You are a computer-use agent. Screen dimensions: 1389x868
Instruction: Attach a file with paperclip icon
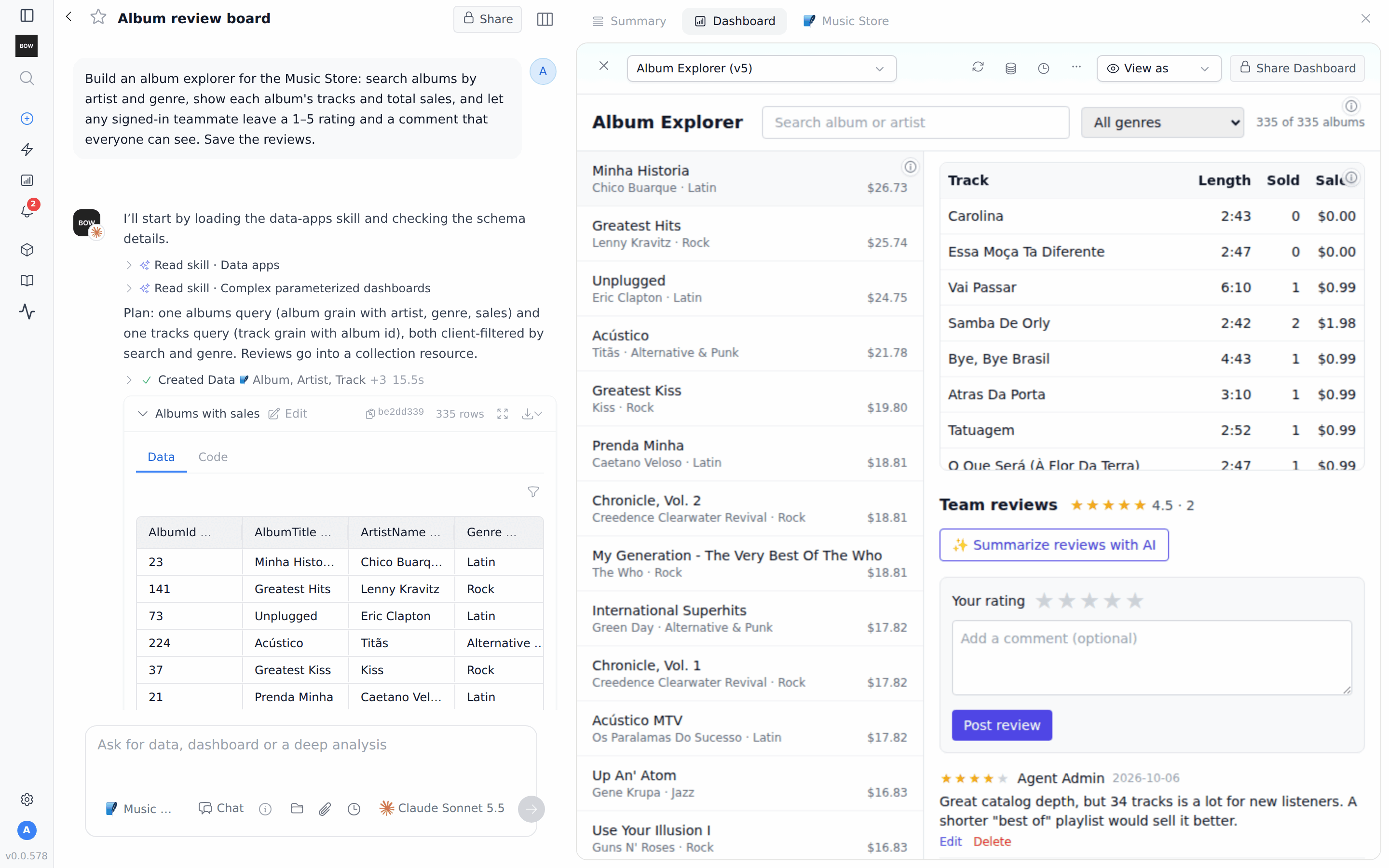(325, 808)
